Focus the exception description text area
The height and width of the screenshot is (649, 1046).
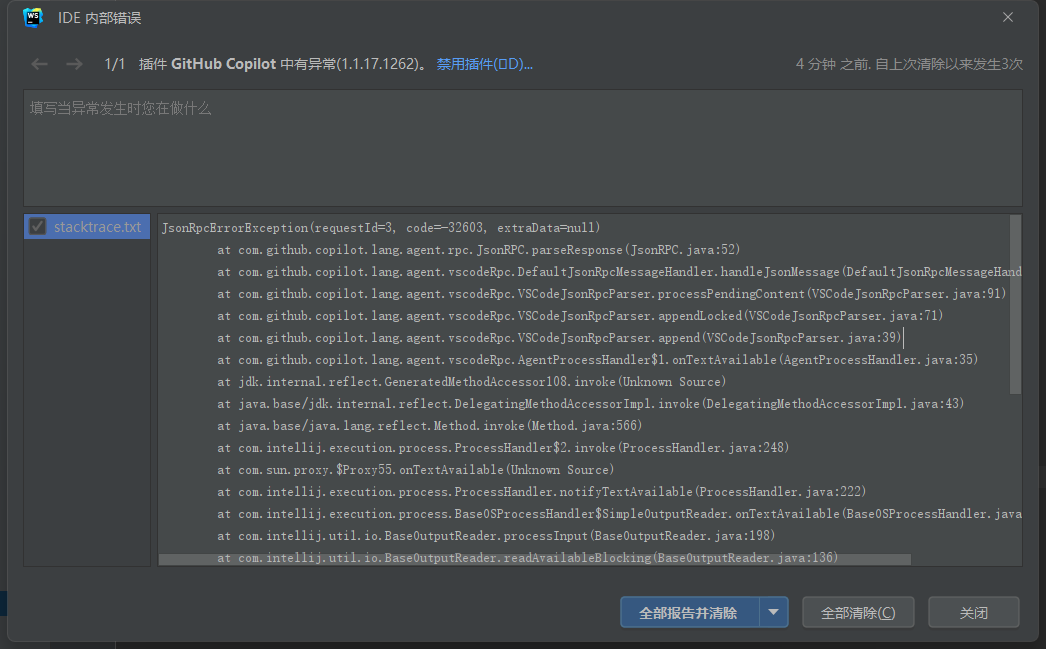pyautogui.click(x=523, y=148)
